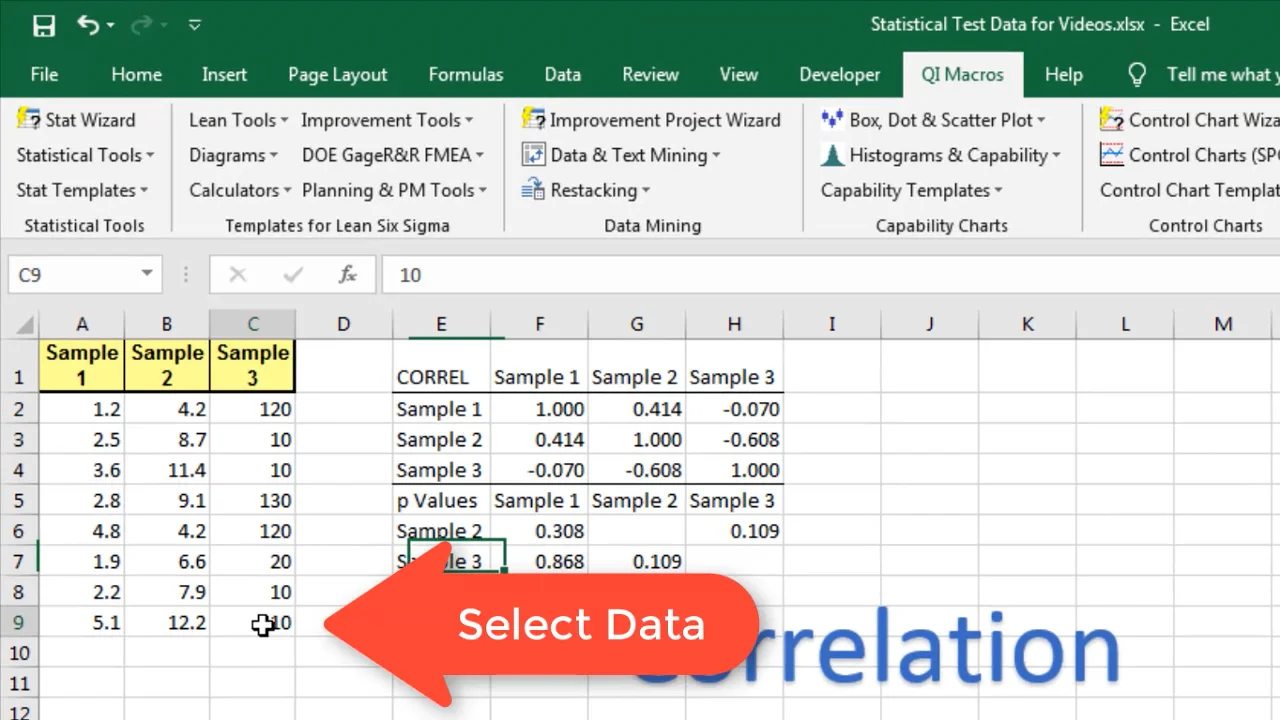Select row 5 header
1280x720 pixels.
[x=20, y=501]
